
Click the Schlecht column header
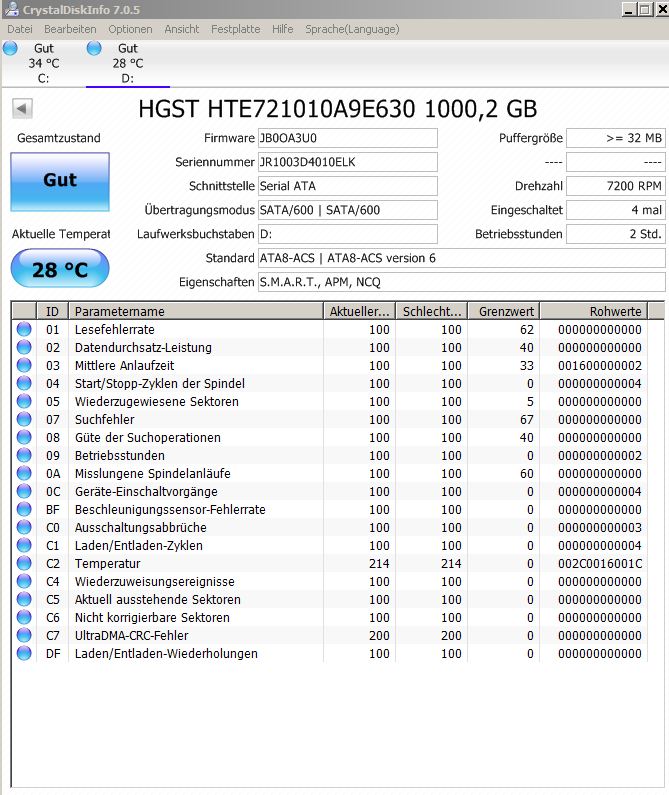coord(432,311)
